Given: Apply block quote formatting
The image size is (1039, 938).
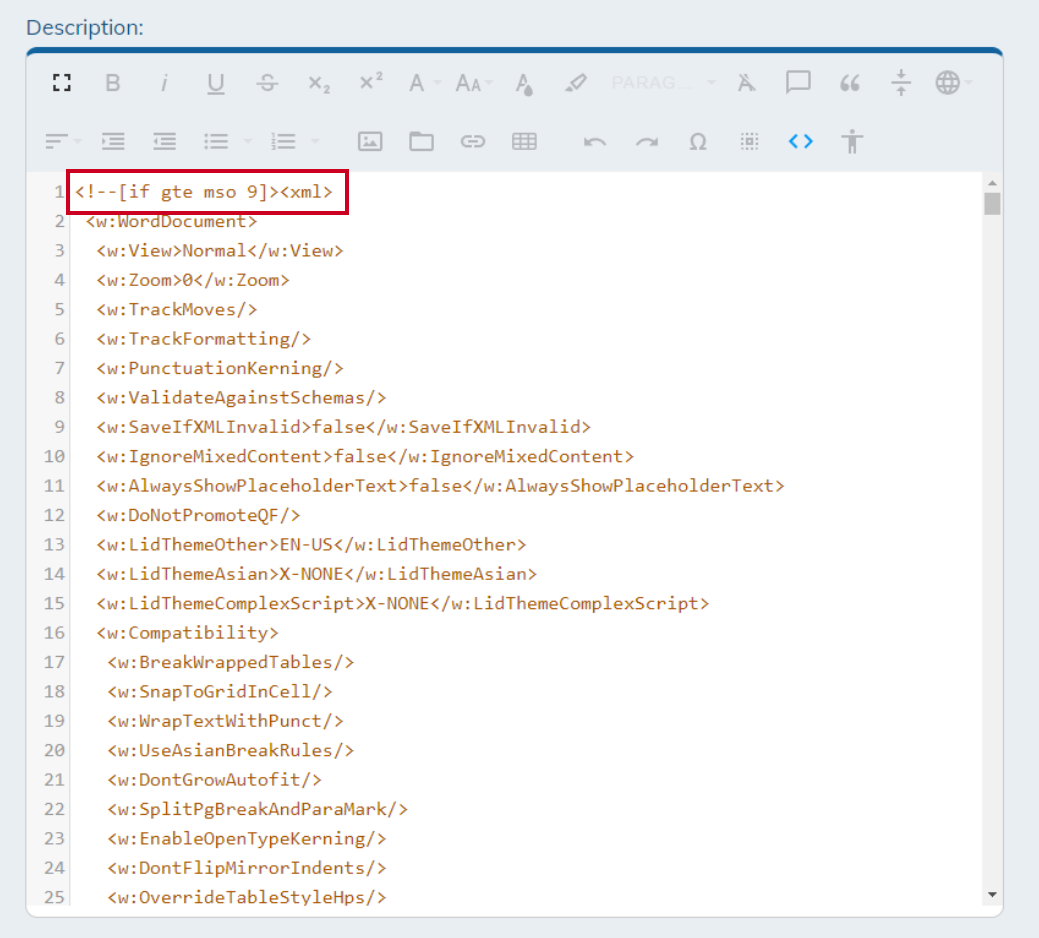Looking at the screenshot, I should tap(849, 83).
